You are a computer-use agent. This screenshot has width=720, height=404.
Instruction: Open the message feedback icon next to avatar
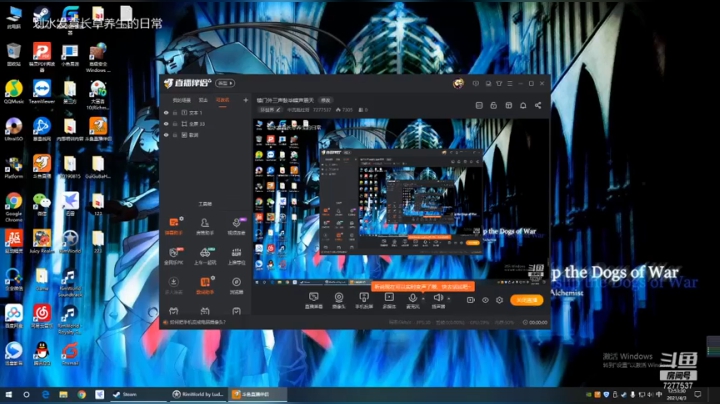476,84
